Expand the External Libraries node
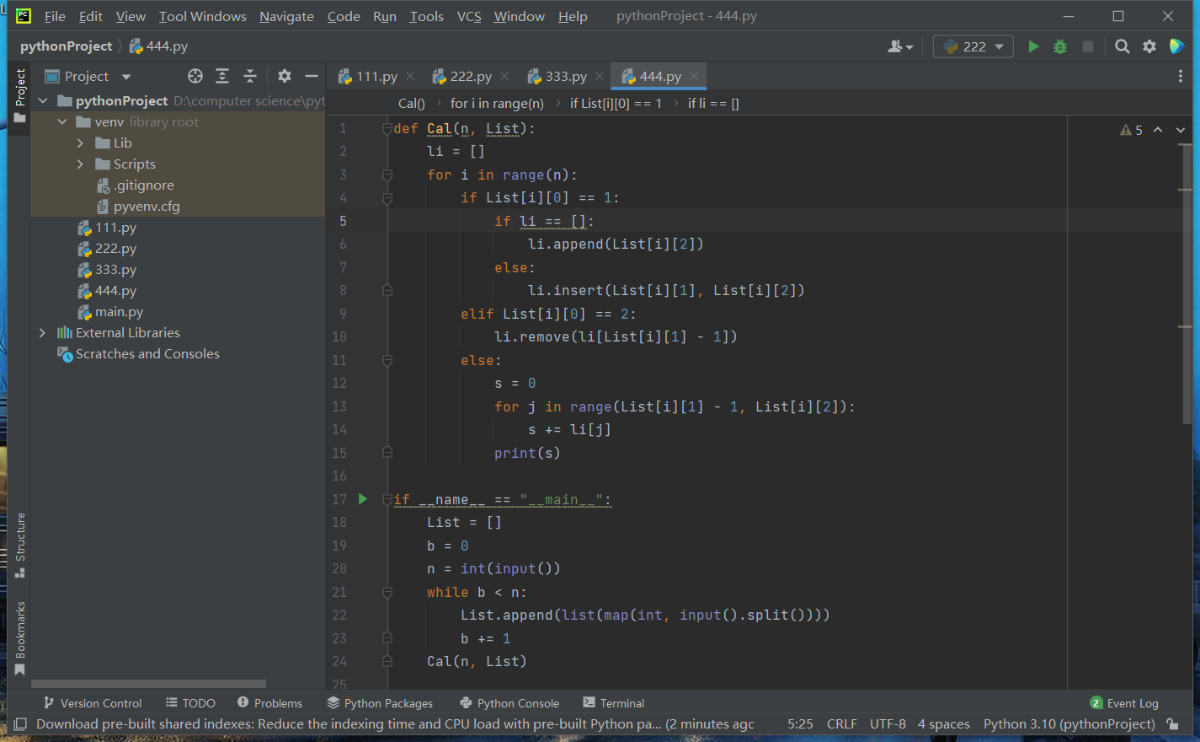Viewport: 1200px width, 742px height. (x=42, y=333)
